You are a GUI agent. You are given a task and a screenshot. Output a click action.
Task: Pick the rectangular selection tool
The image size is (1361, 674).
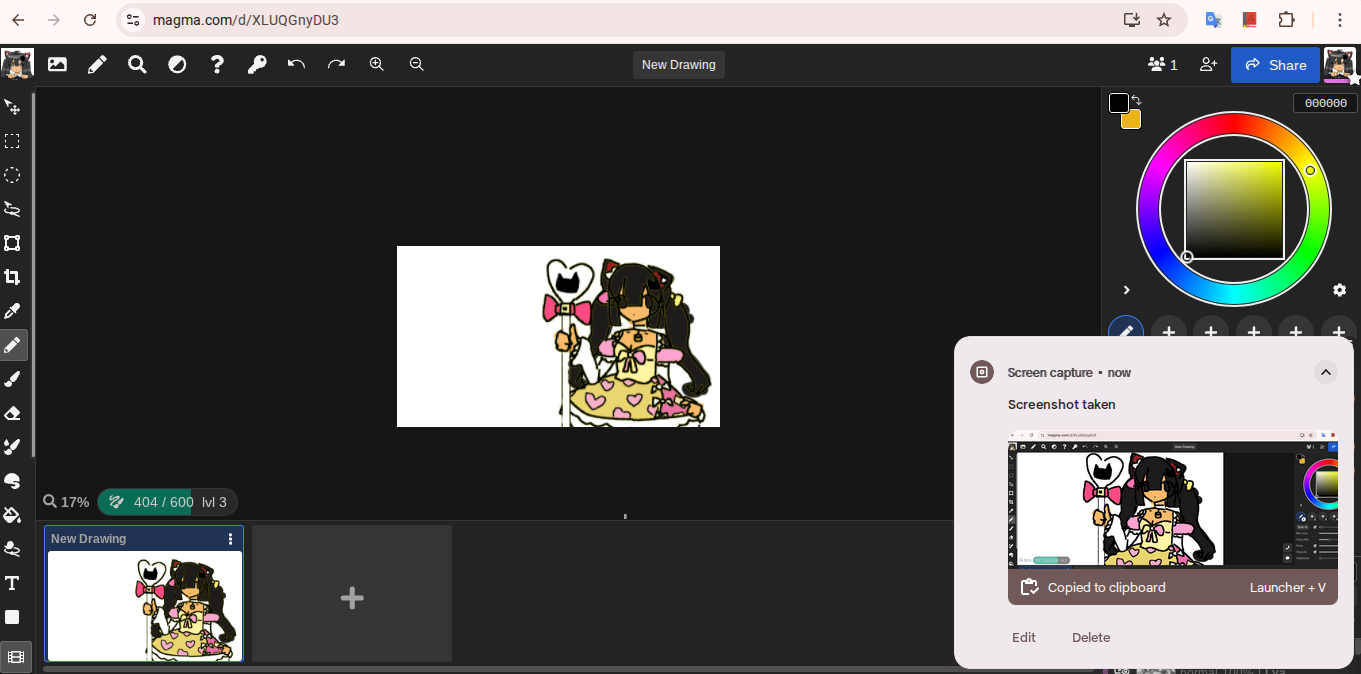tap(13, 141)
